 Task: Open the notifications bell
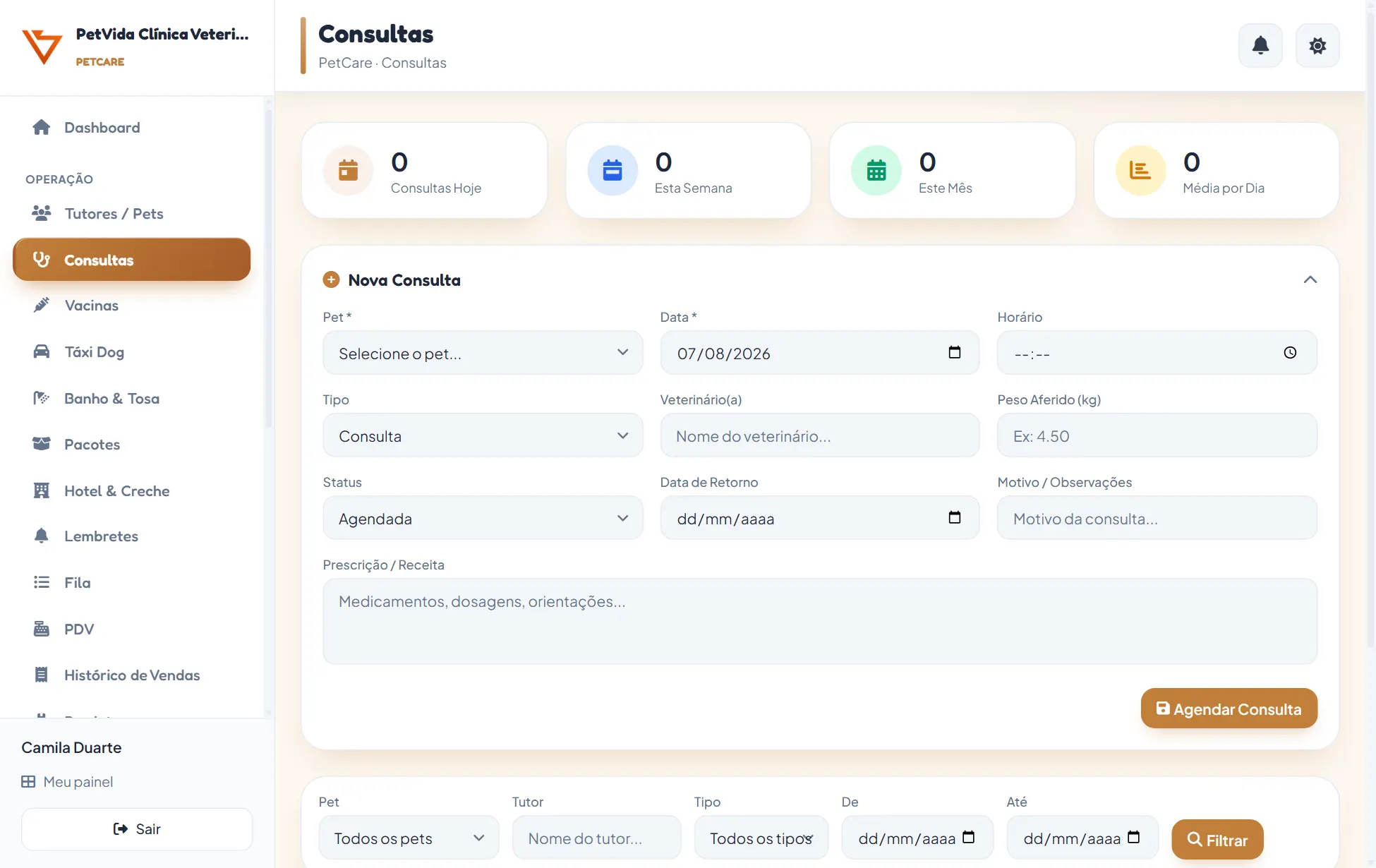(x=1260, y=46)
